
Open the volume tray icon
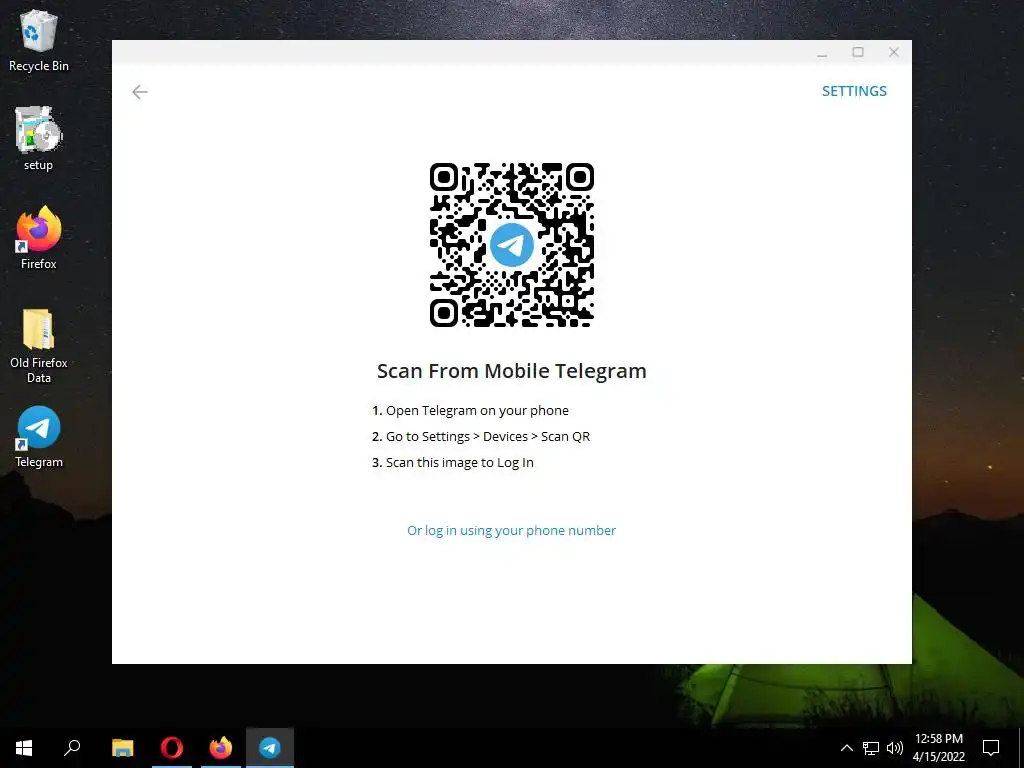(895, 748)
